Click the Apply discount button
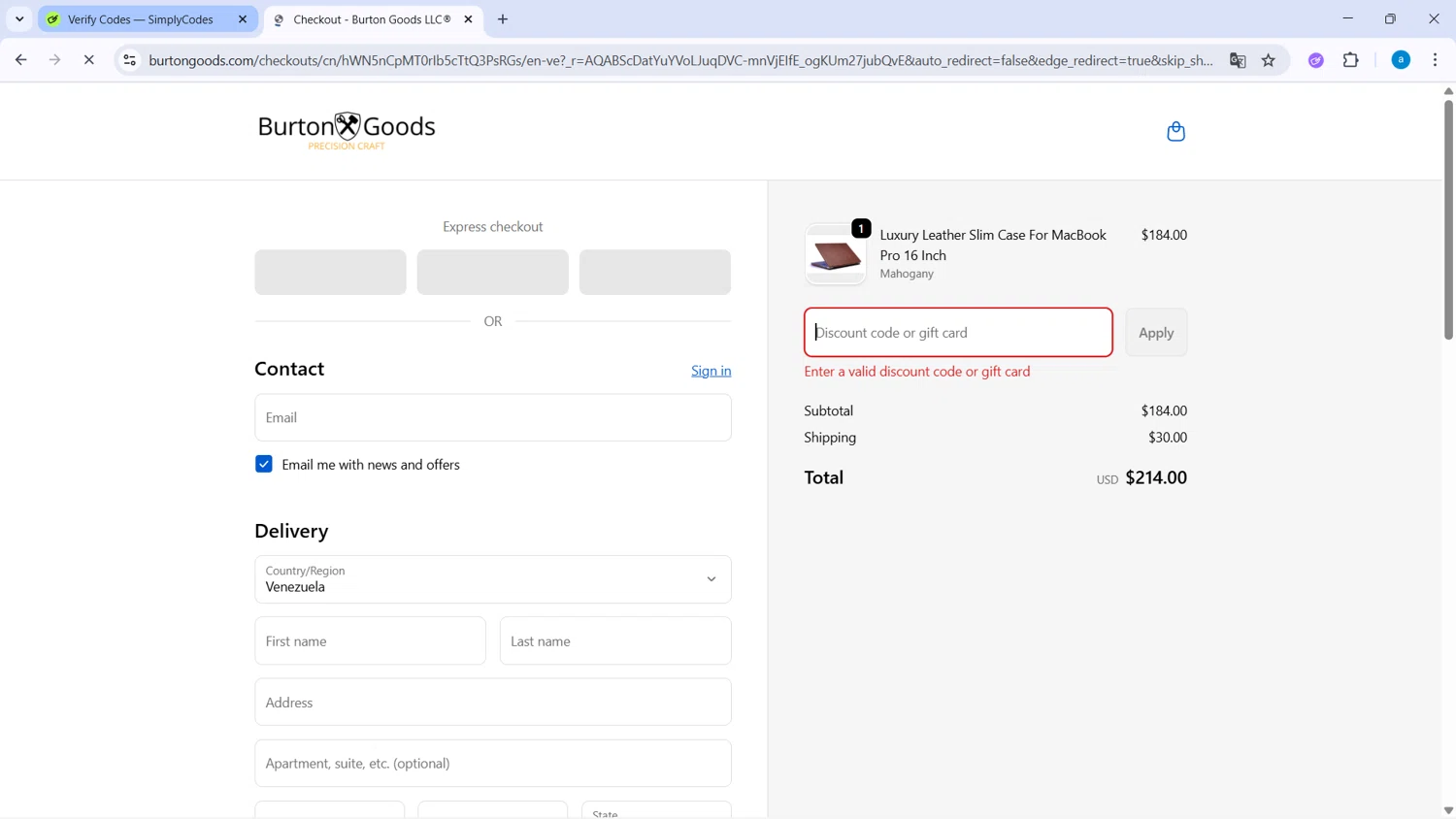The width and height of the screenshot is (1456, 819). point(1156,332)
